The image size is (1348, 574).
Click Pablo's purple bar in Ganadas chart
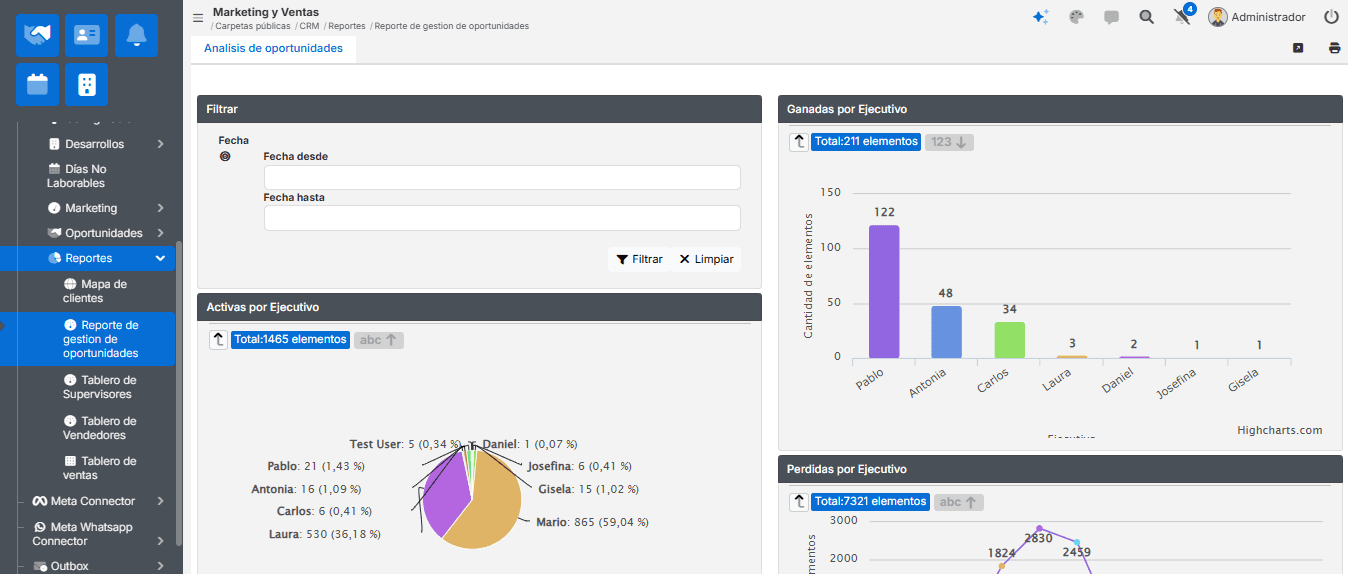(884, 292)
